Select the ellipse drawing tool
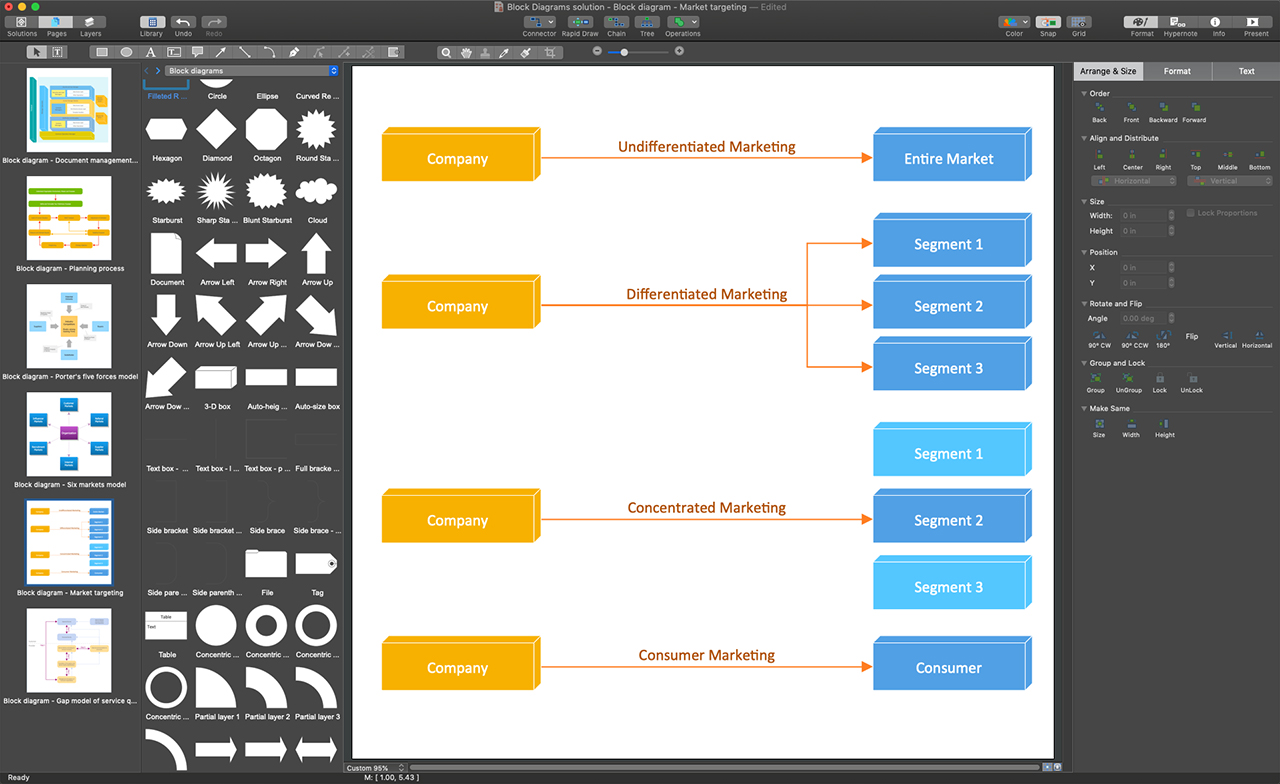The height and width of the screenshot is (784, 1280). 126,52
